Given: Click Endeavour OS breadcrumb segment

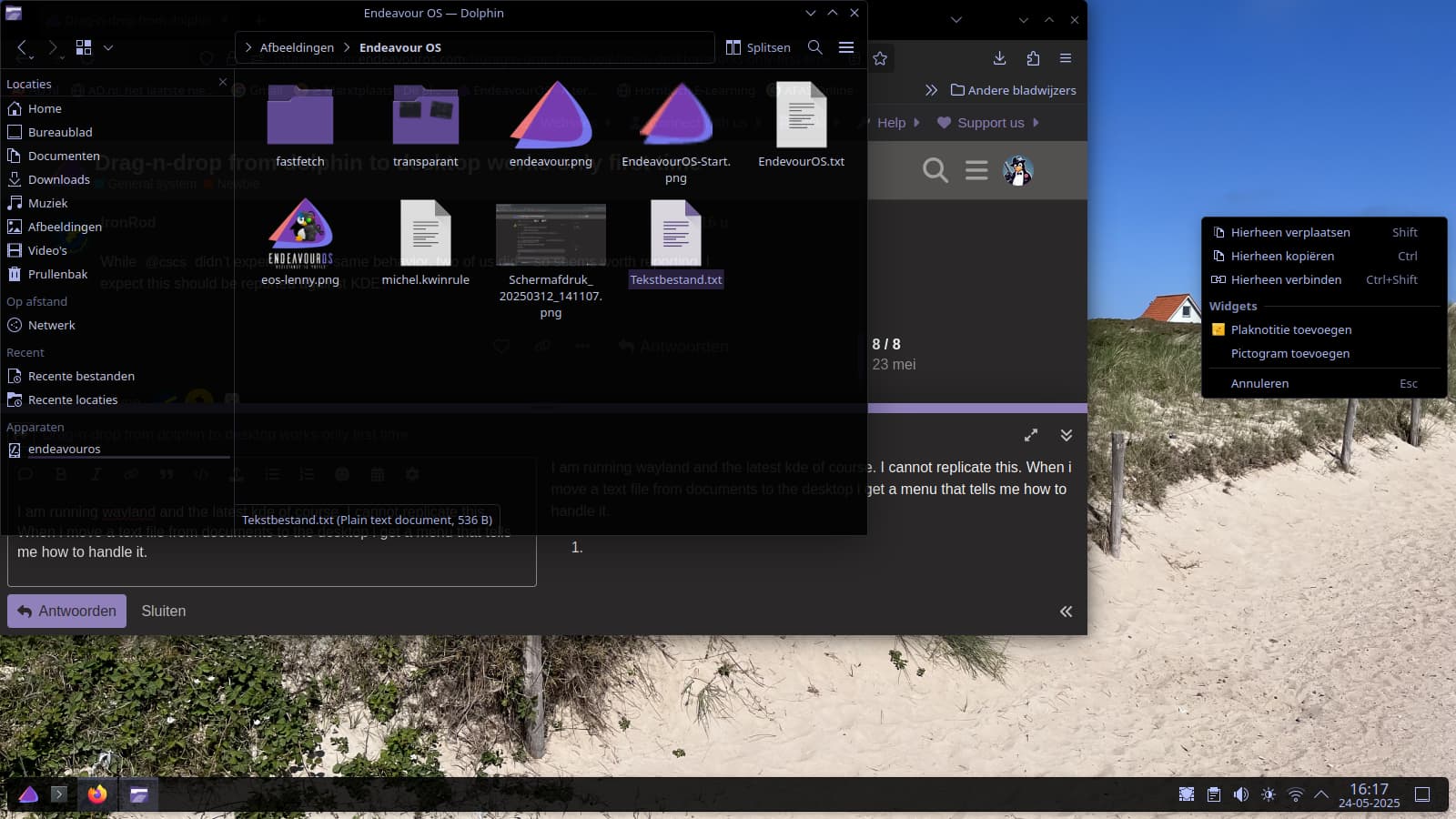Looking at the screenshot, I should tap(400, 47).
